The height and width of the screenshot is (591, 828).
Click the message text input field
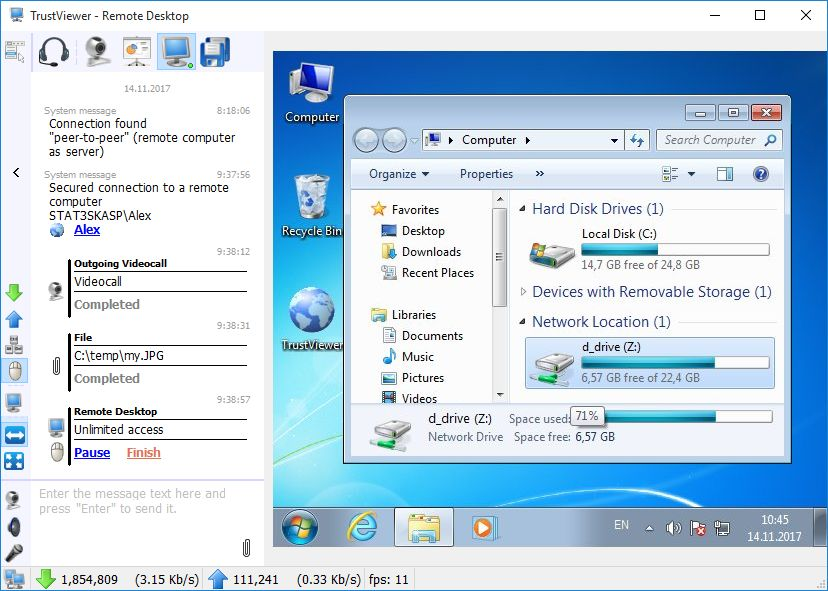(135, 502)
